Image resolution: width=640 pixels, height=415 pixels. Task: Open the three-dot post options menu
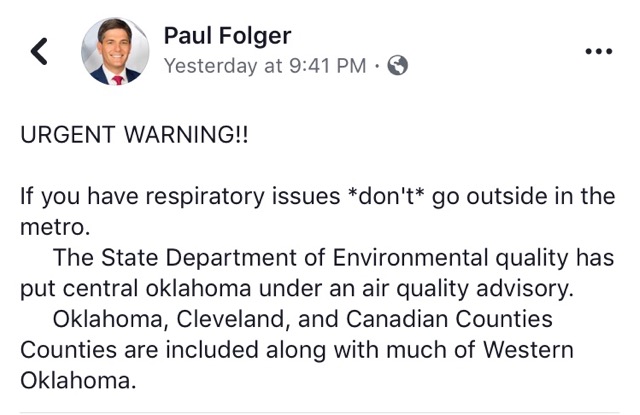[x=598, y=51]
